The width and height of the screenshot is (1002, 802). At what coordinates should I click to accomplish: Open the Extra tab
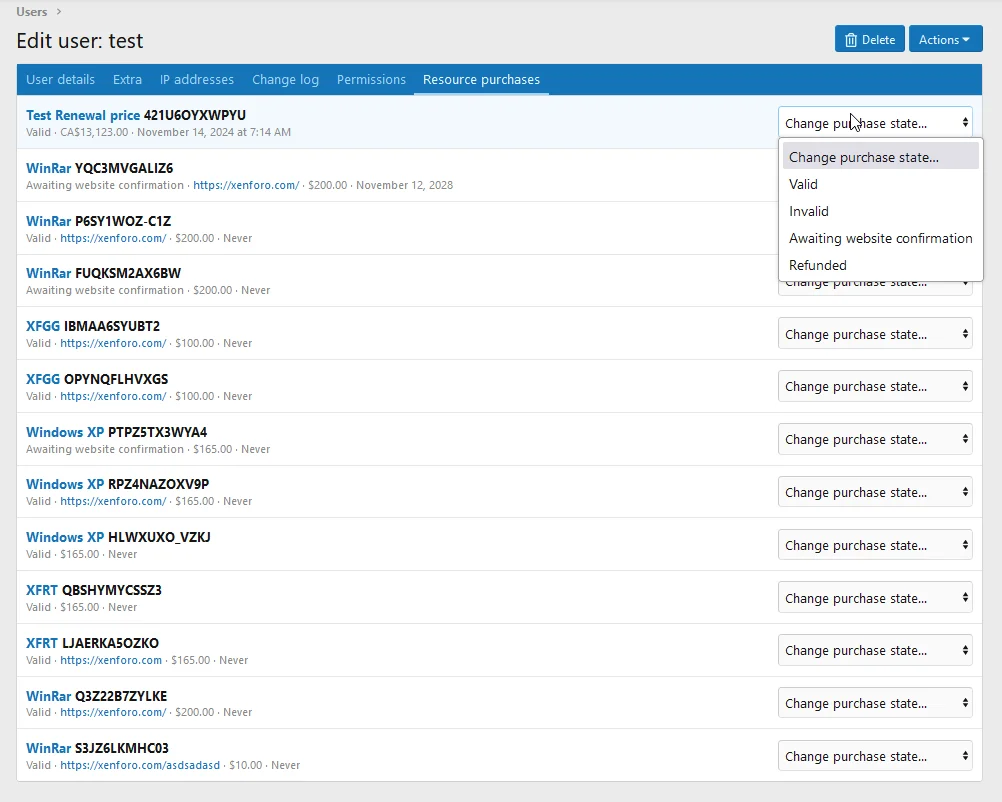(127, 80)
